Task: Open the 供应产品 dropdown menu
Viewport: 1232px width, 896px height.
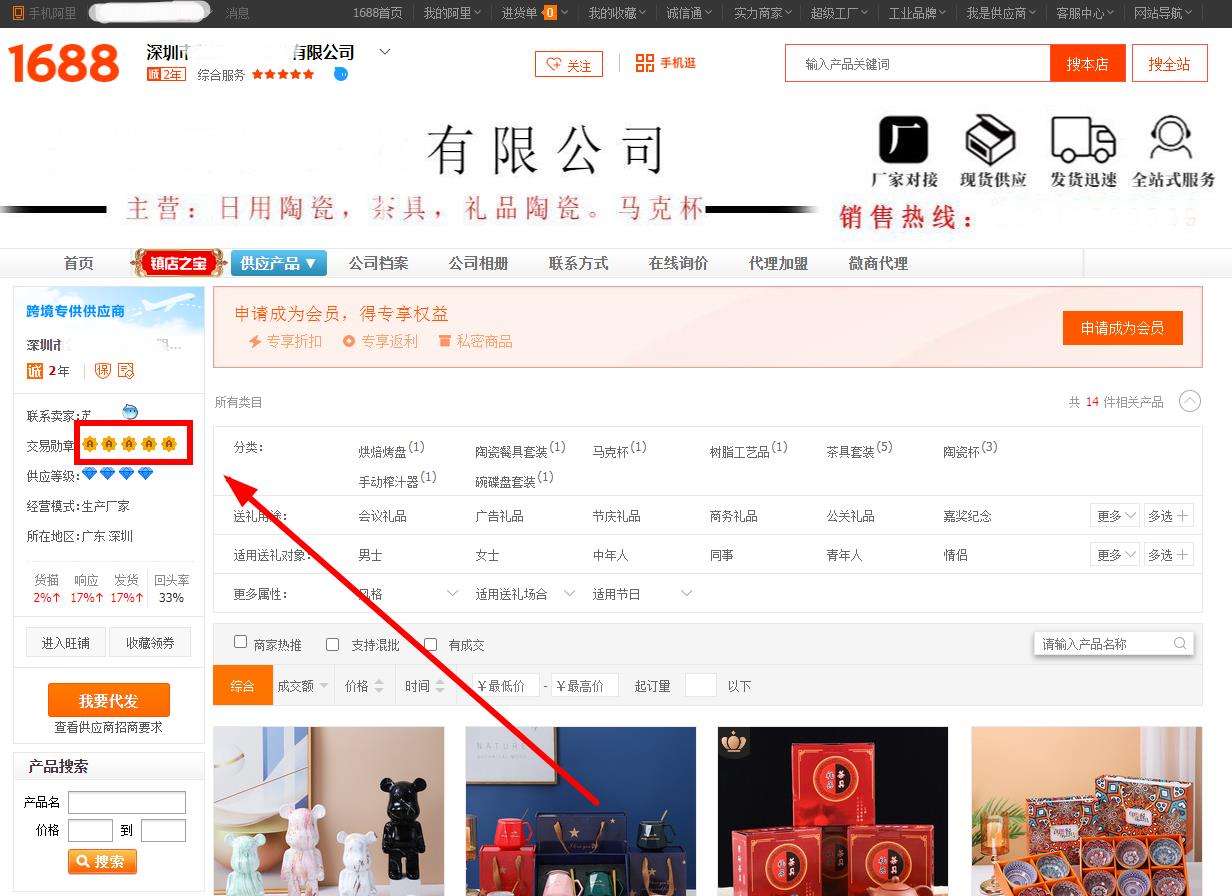Action: coord(278,263)
